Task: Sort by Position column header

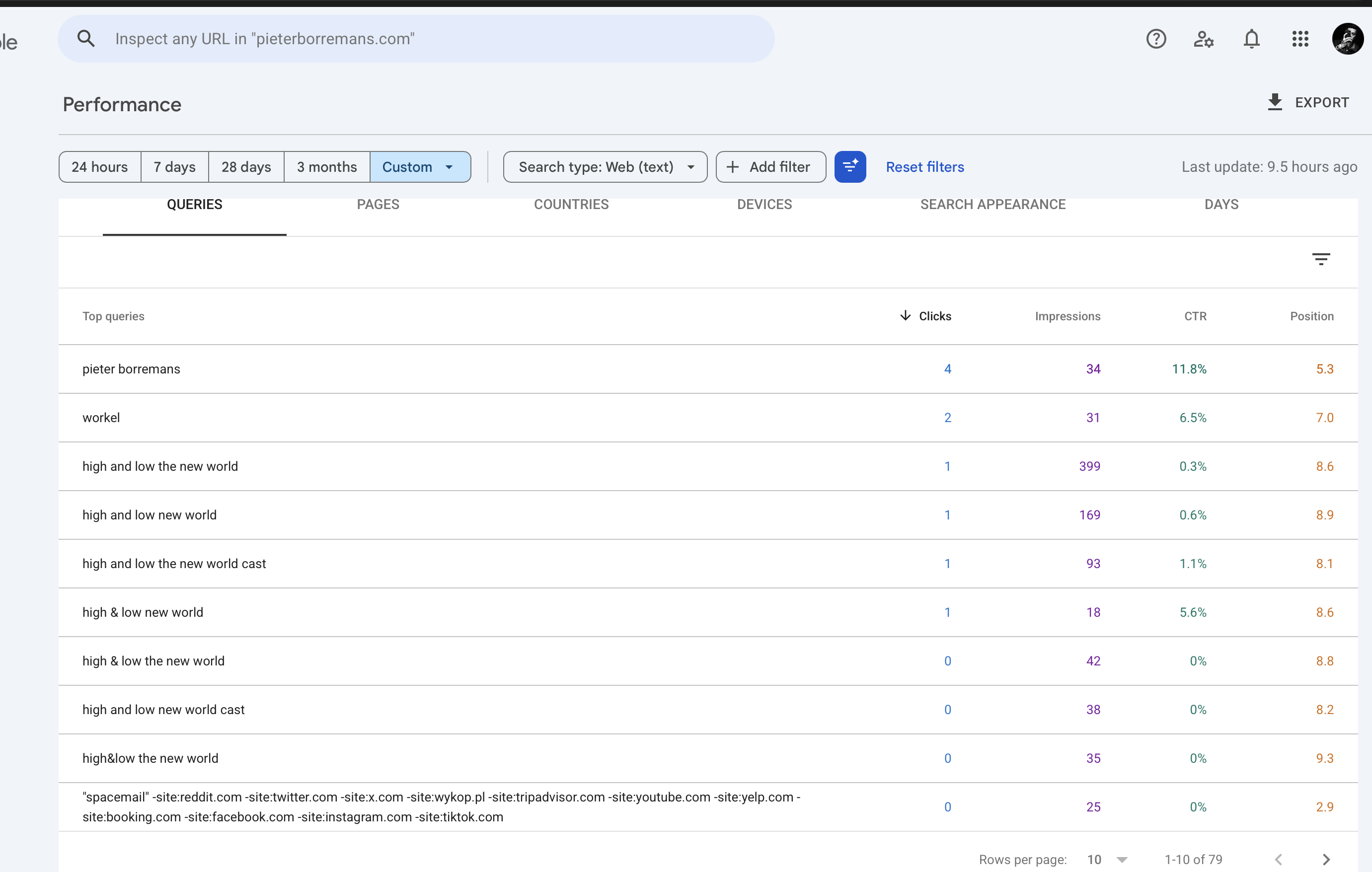Action: pyautogui.click(x=1311, y=316)
